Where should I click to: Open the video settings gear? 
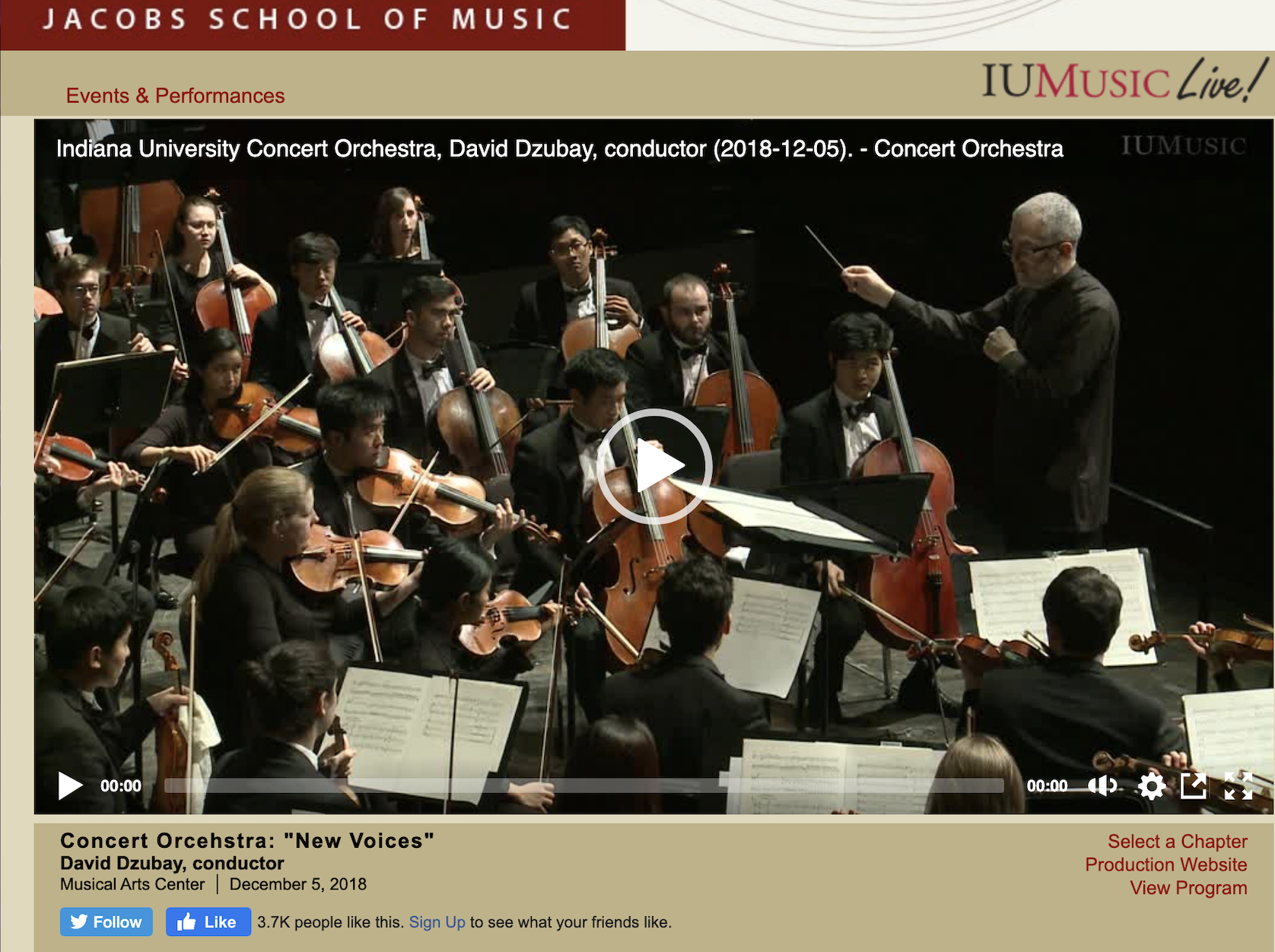[x=1151, y=785]
